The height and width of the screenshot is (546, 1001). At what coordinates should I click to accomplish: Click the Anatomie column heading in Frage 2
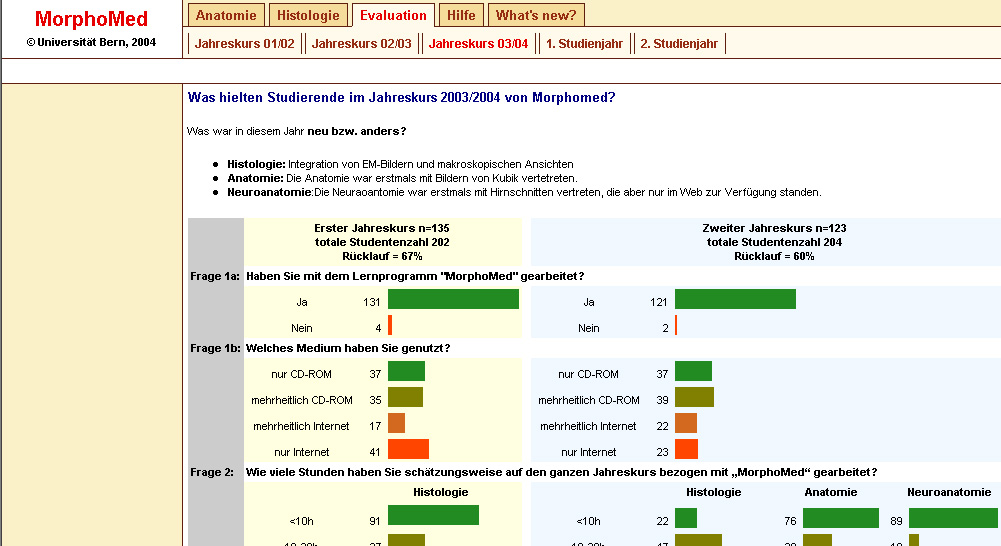(x=831, y=492)
